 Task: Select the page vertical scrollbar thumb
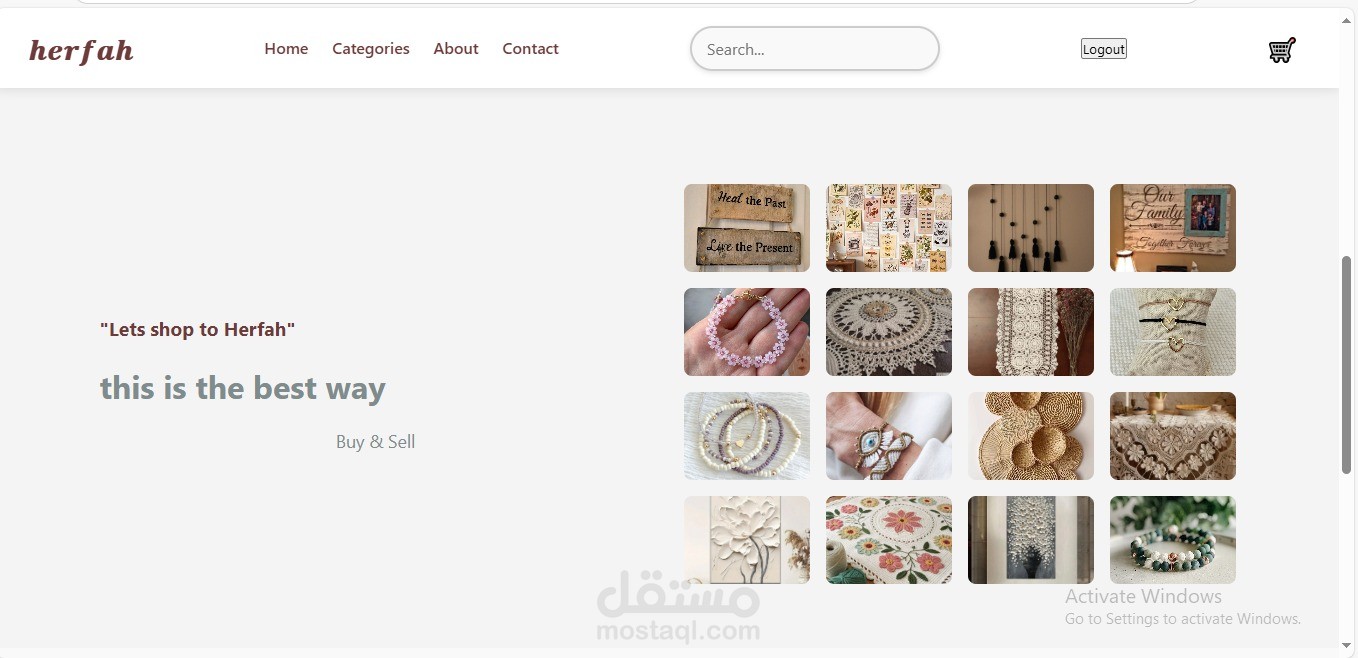1346,365
